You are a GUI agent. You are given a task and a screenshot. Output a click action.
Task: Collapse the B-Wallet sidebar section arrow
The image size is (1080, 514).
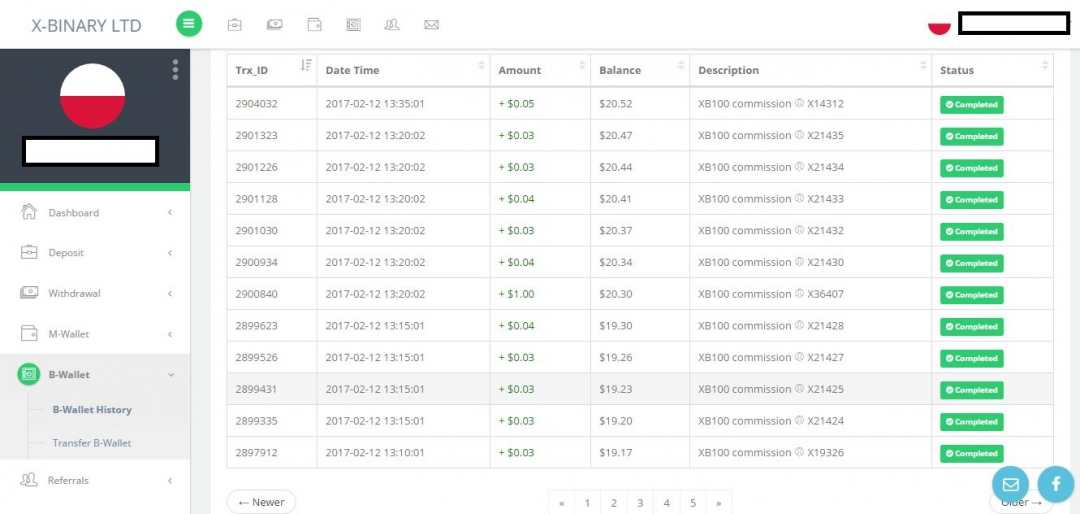click(170, 375)
